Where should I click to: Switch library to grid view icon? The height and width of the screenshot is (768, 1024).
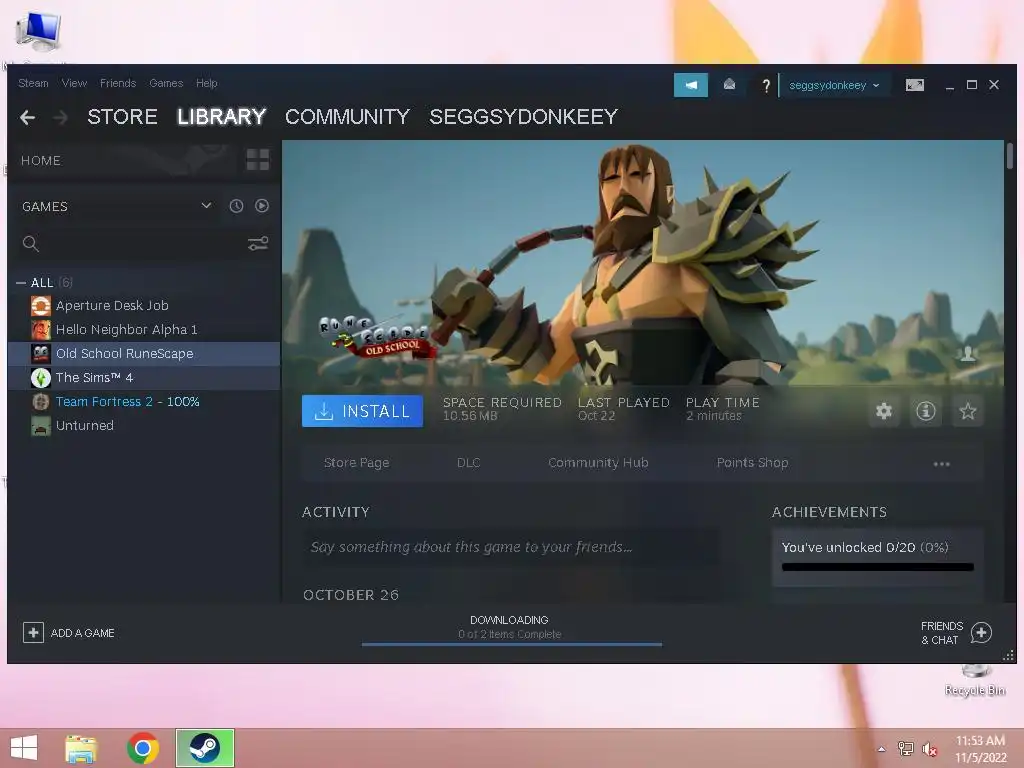click(258, 159)
